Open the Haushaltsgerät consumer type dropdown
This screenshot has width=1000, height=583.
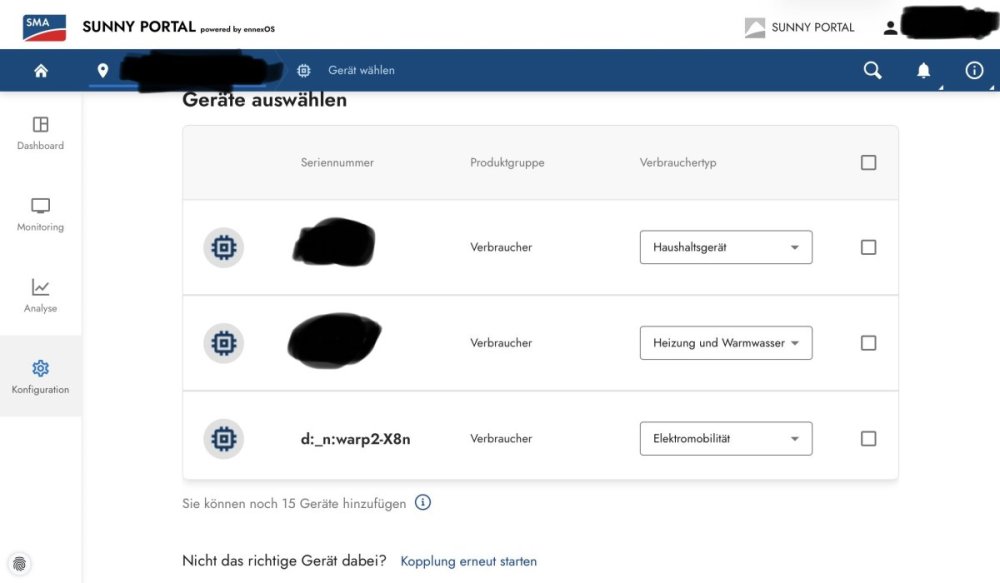pyautogui.click(x=726, y=247)
